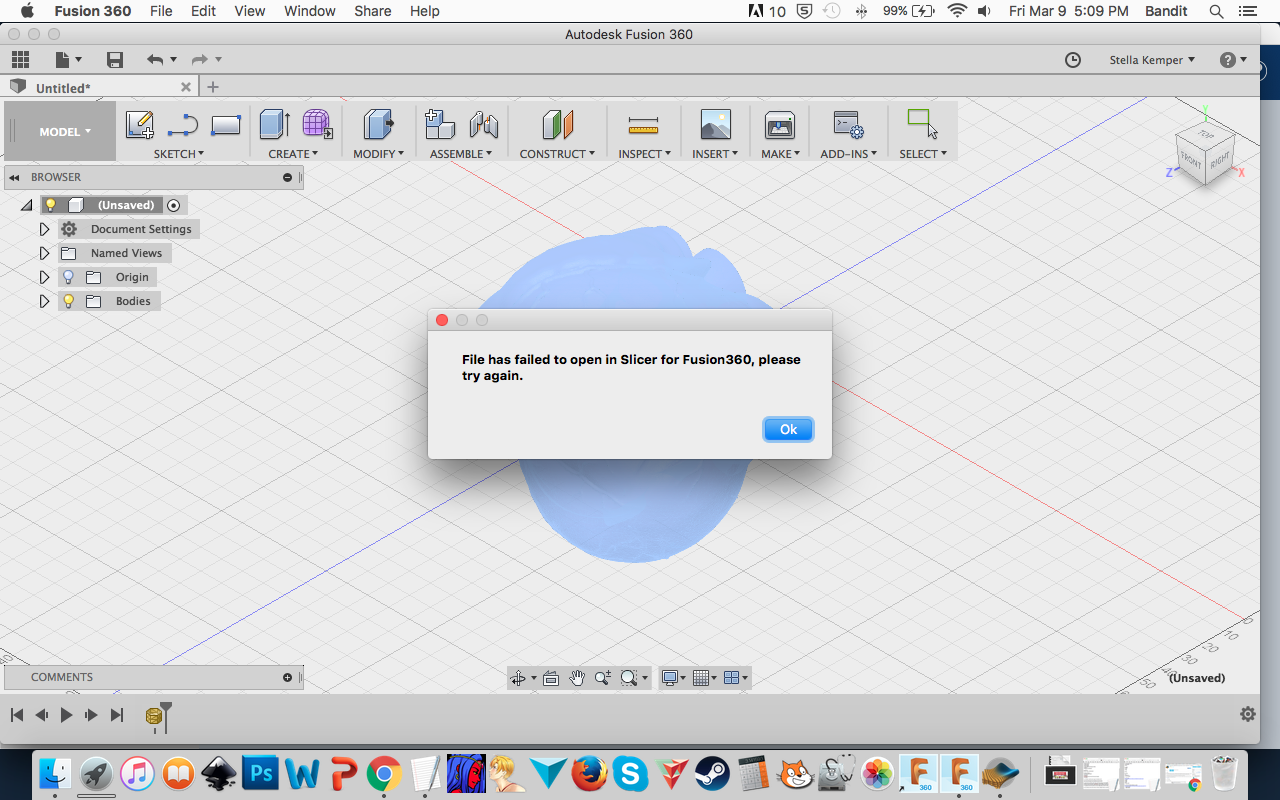
Task: Open the timeline settings gear
Action: point(1248,714)
